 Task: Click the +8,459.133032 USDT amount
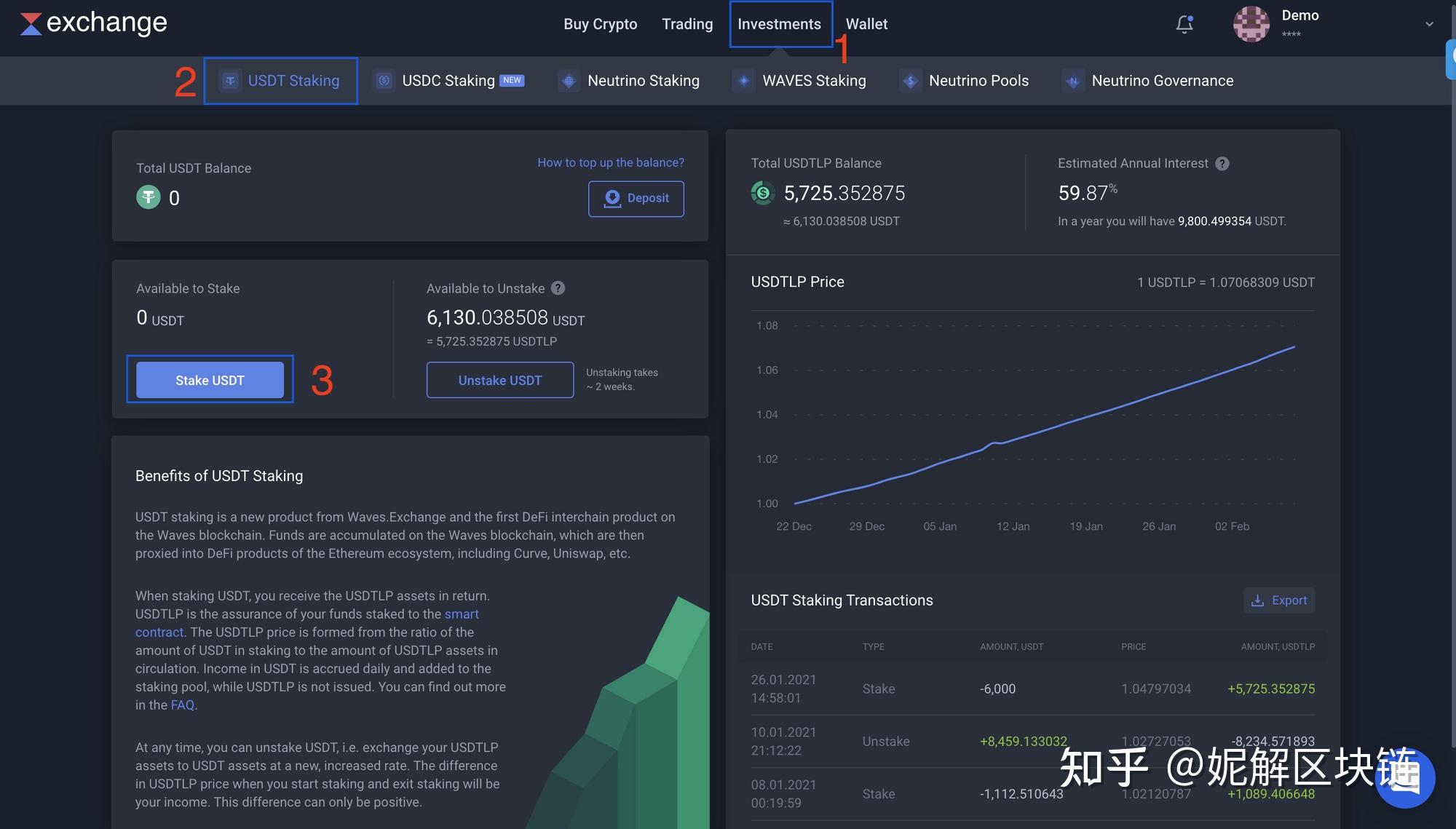[1024, 741]
